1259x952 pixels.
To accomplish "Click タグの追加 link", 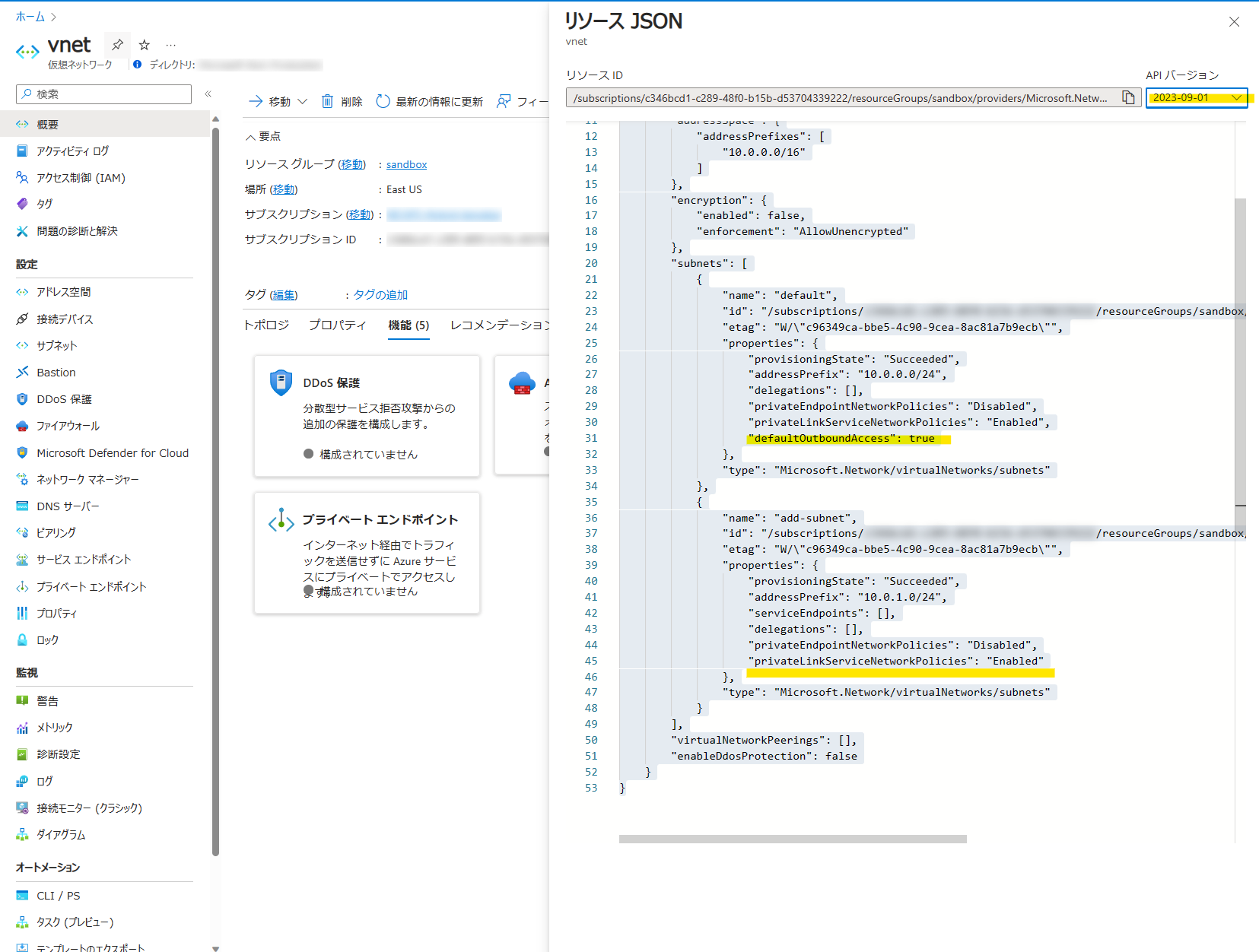I will [380, 294].
